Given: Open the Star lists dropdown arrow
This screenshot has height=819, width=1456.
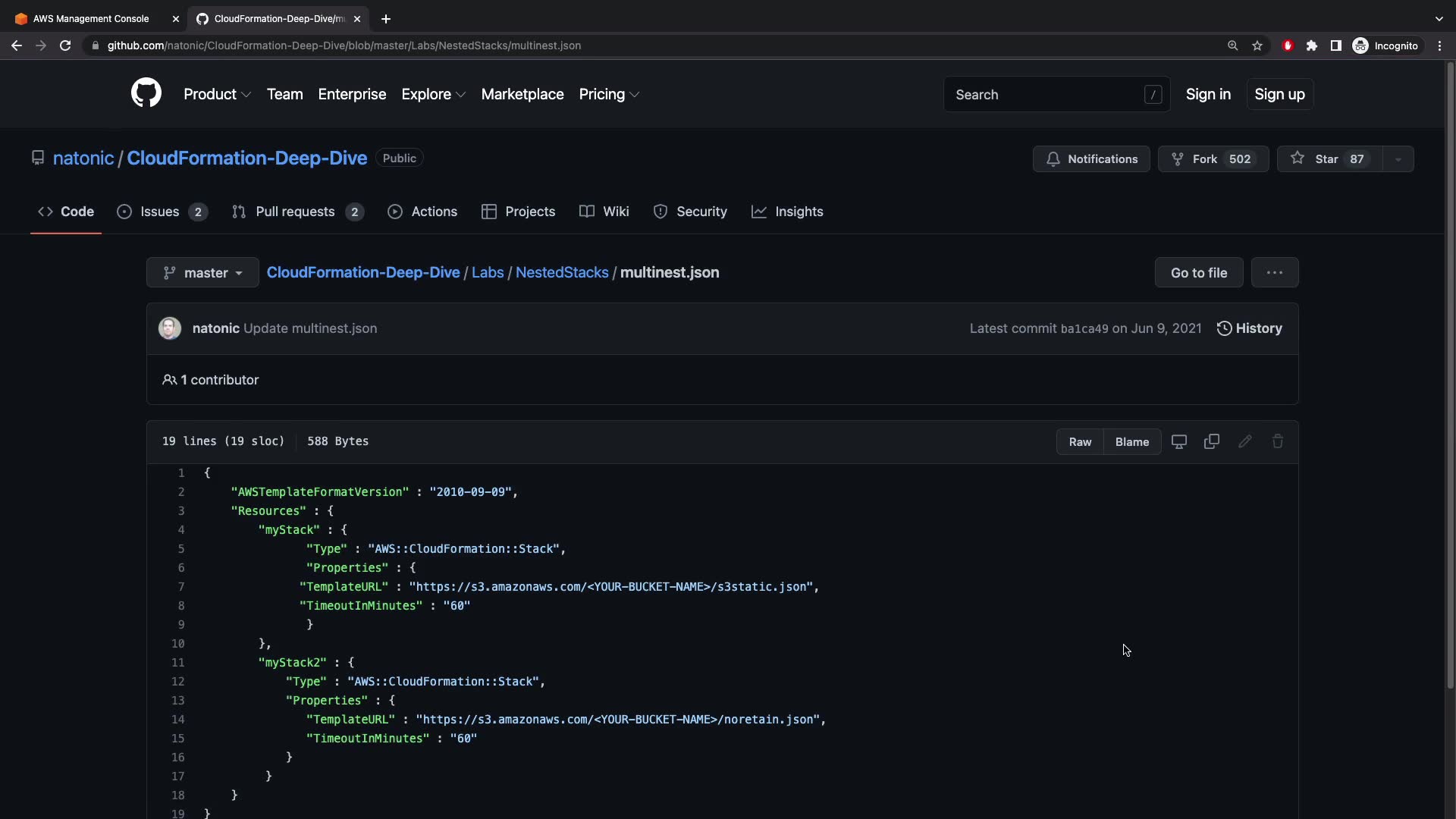Looking at the screenshot, I should (1398, 159).
